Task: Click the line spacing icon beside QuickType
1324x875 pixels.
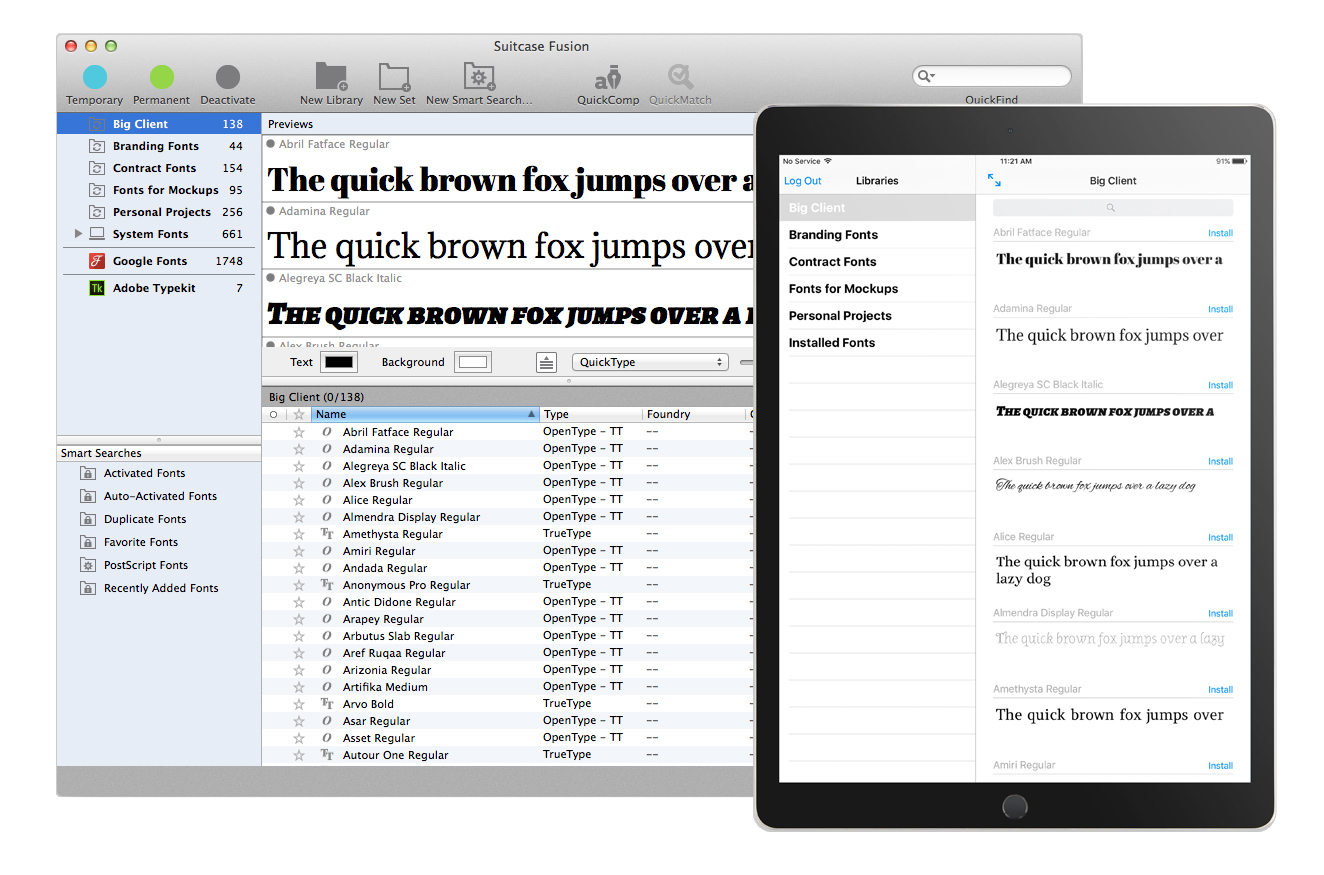Action: [546, 362]
